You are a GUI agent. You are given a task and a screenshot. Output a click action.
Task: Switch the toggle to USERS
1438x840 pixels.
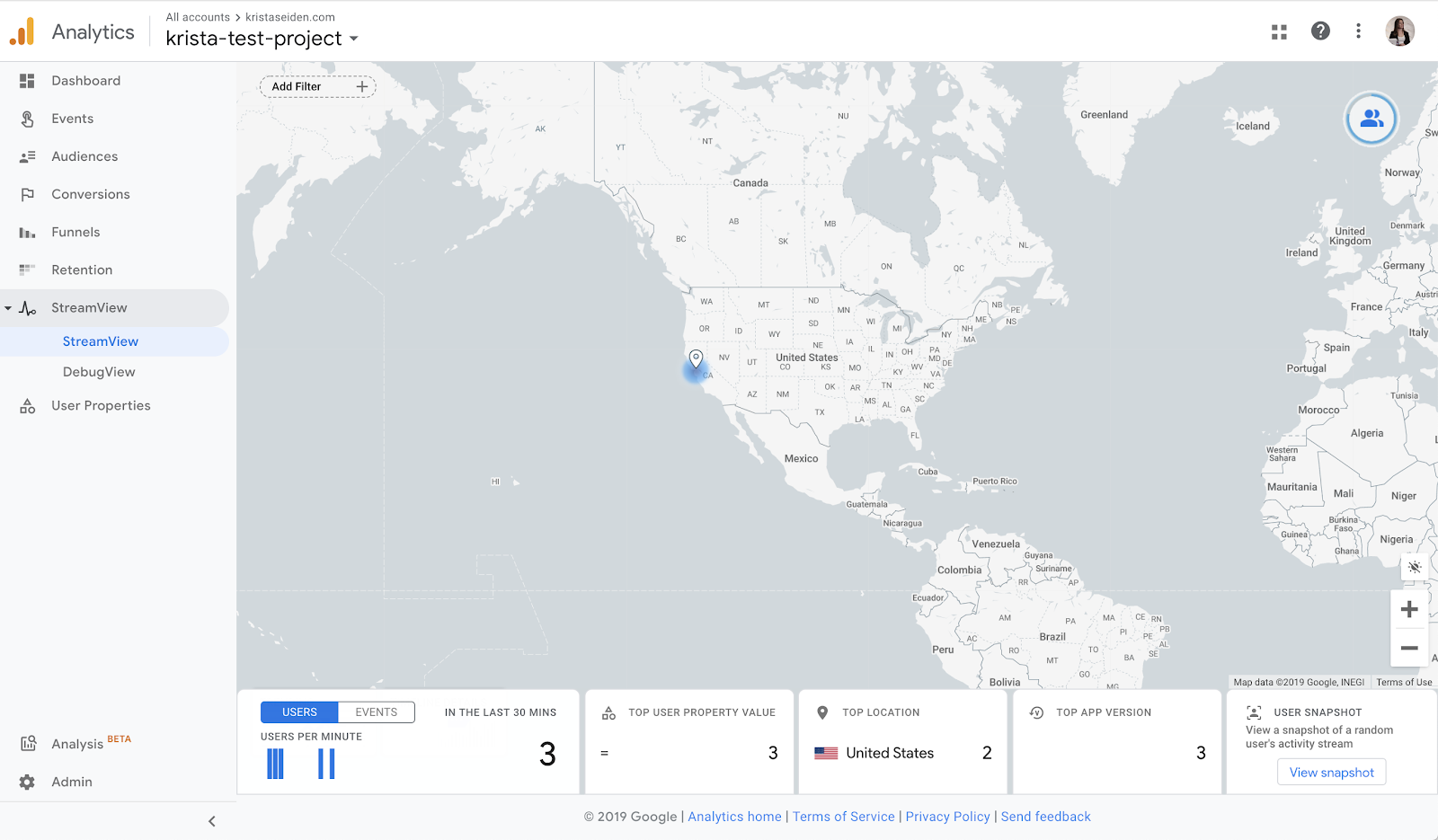(x=299, y=712)
